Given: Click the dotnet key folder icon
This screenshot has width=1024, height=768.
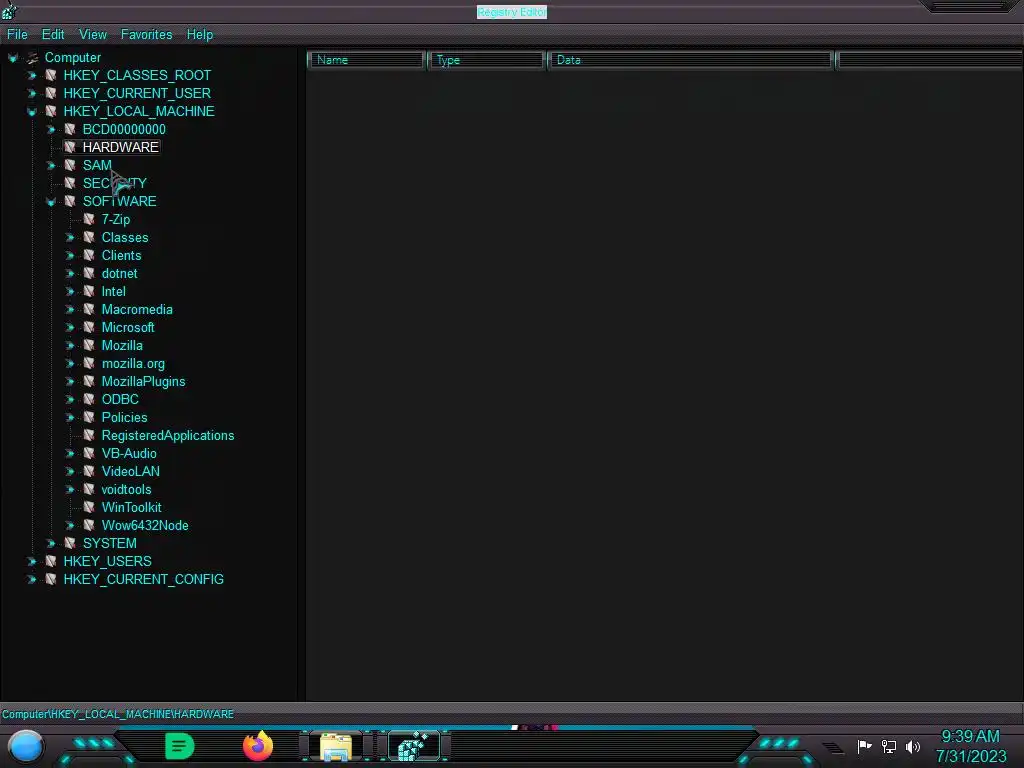Looking at the screenshot, I should pos(89,274).
